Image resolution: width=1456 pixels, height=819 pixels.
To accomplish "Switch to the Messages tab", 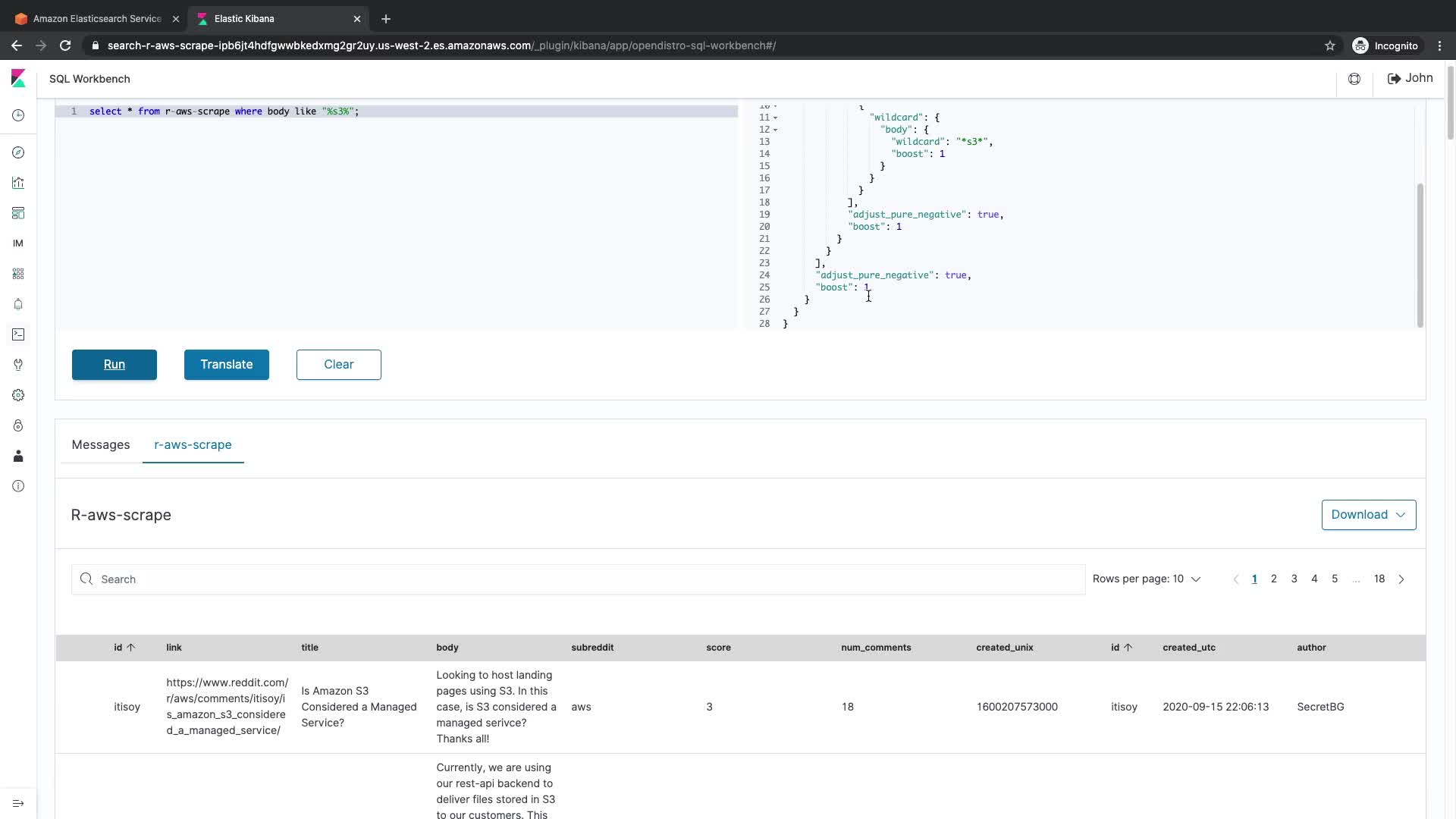I will [101, 445].
